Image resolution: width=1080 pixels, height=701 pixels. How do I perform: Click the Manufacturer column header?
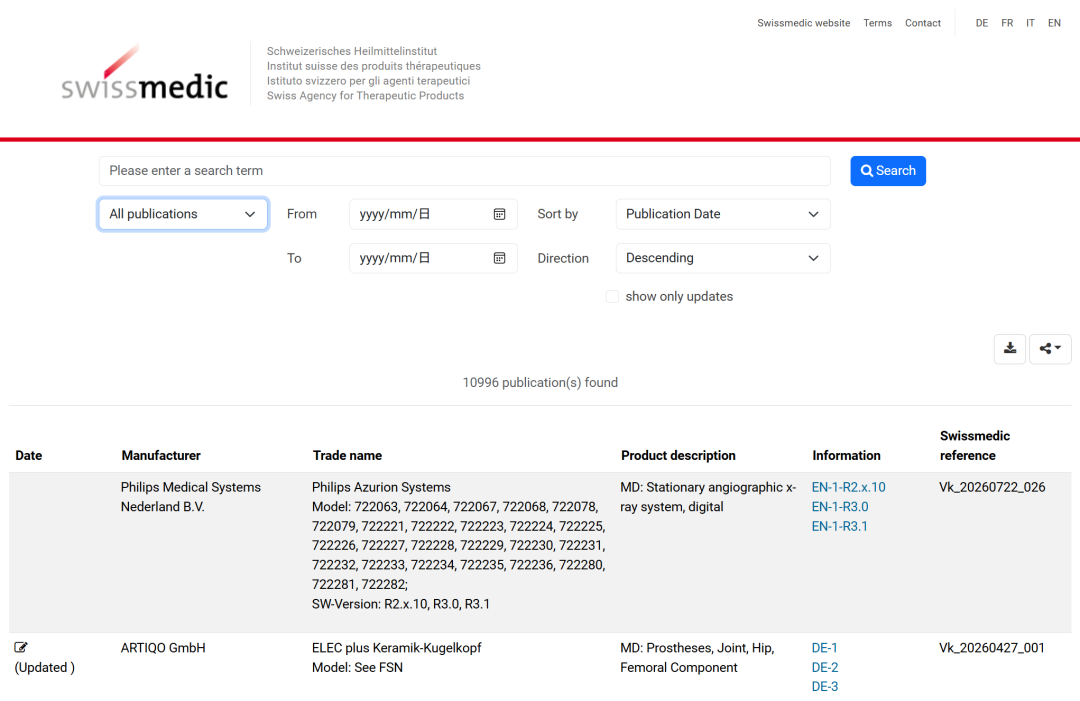(x=161, y=456)
